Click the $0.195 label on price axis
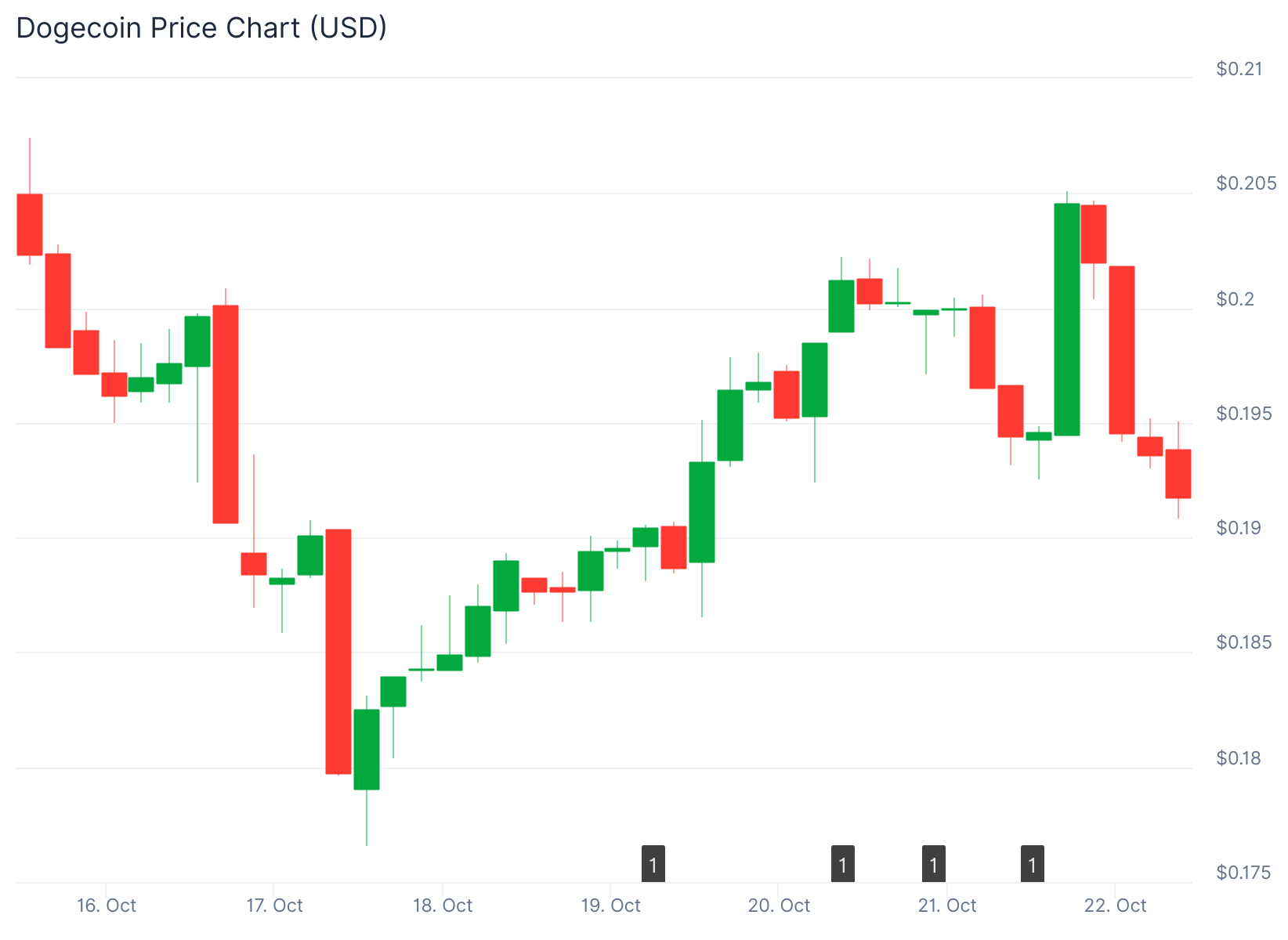 (1246, 414)
